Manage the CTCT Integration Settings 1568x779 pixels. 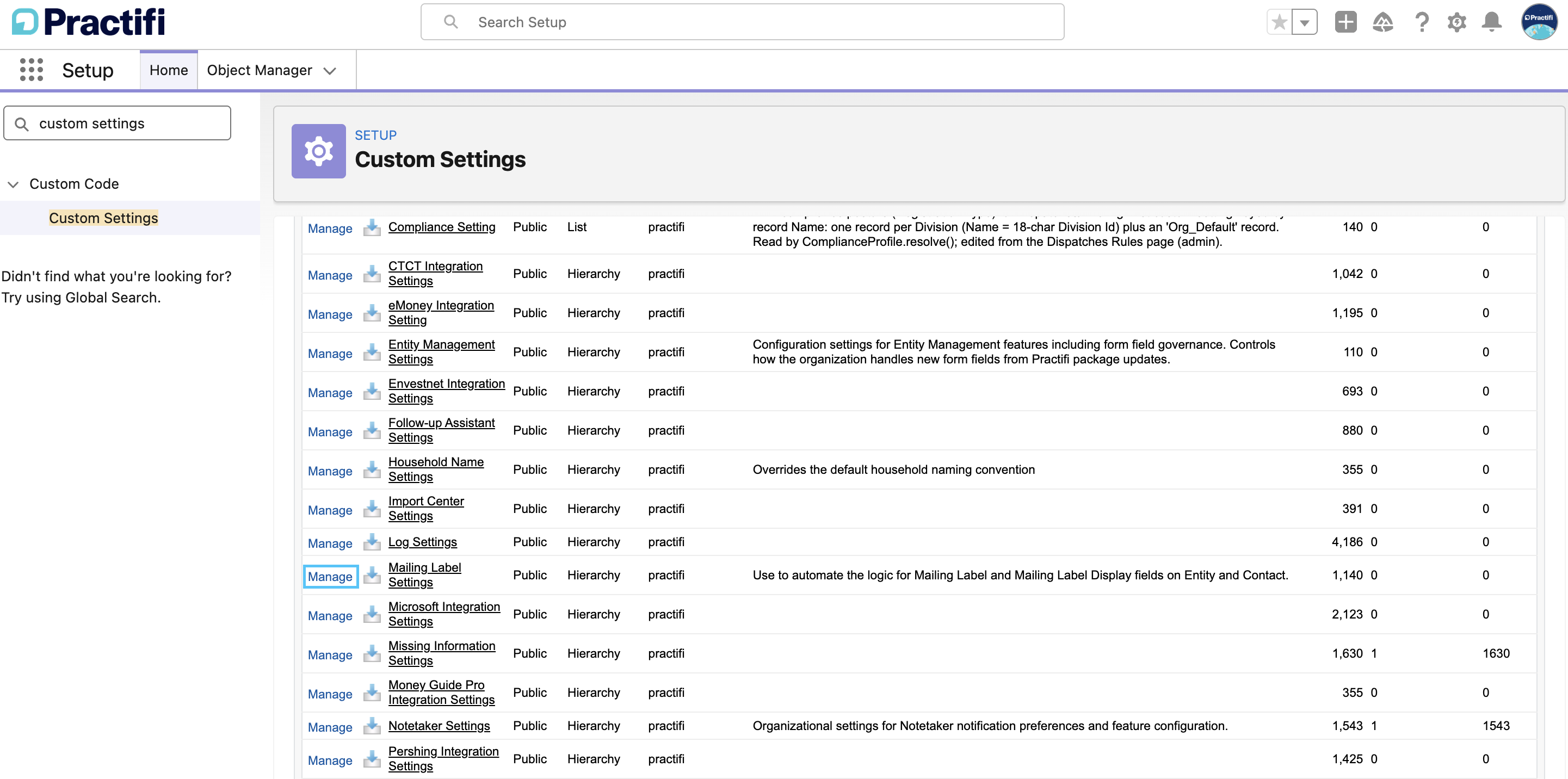(330, 275)
